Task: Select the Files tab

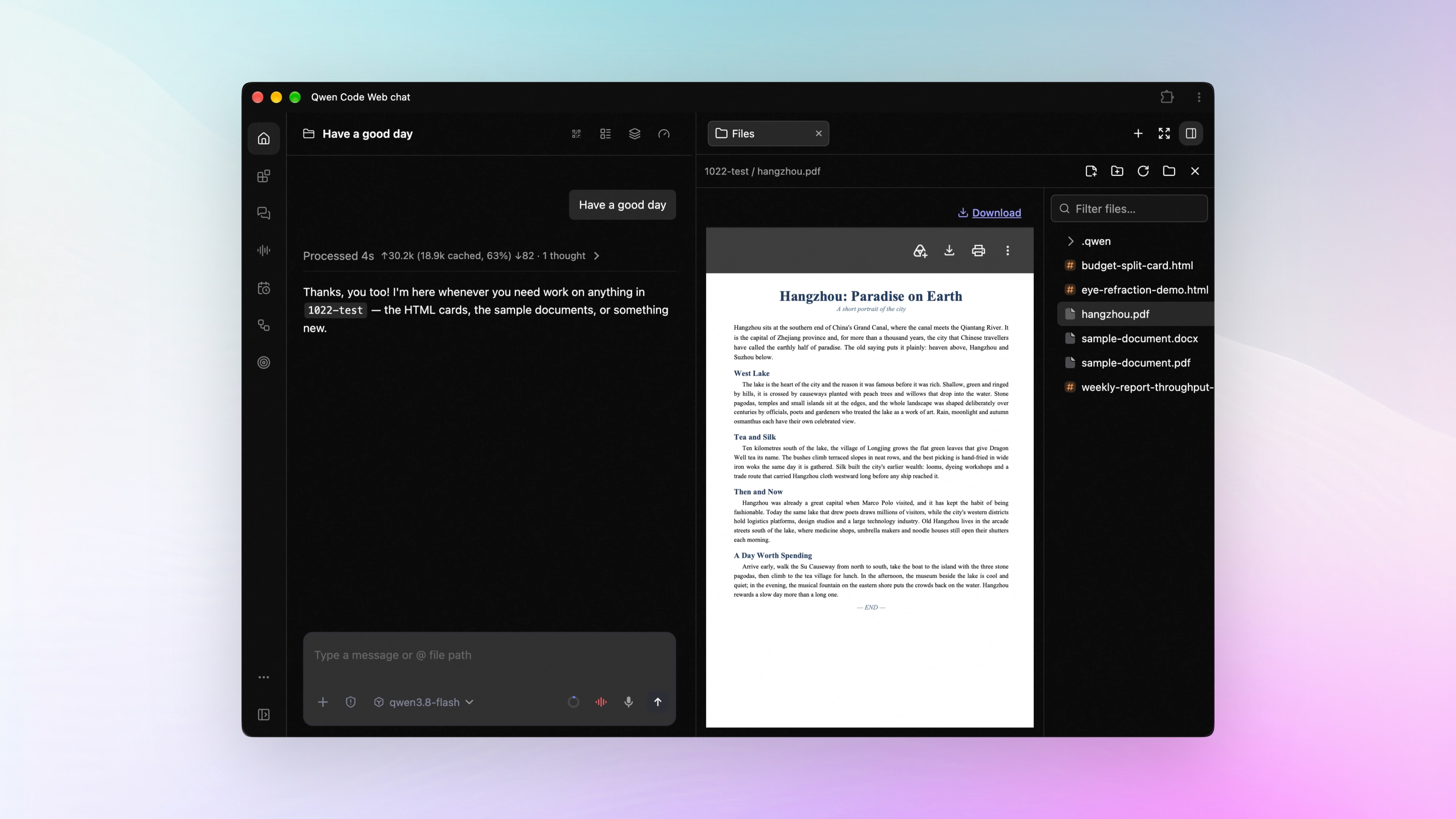Action: point(768,133)
